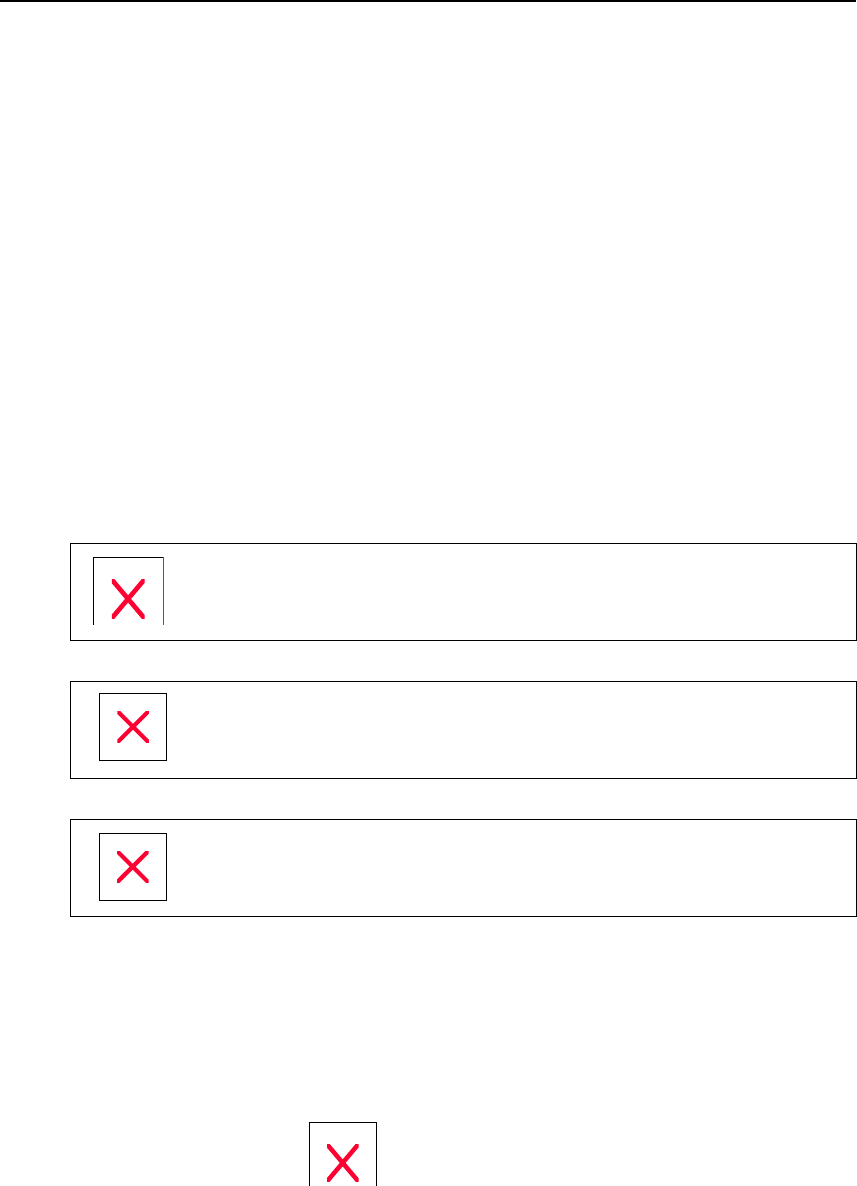This screenshot has width=857, height=1186.
Task: Click the missing image thumbnail in the middle box
Action: [133, 727]
